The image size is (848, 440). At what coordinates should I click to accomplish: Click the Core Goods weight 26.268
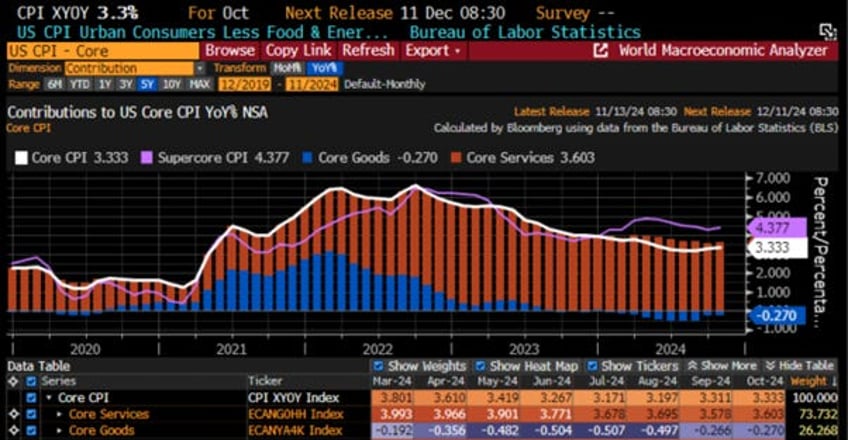(x=815, y=430)
